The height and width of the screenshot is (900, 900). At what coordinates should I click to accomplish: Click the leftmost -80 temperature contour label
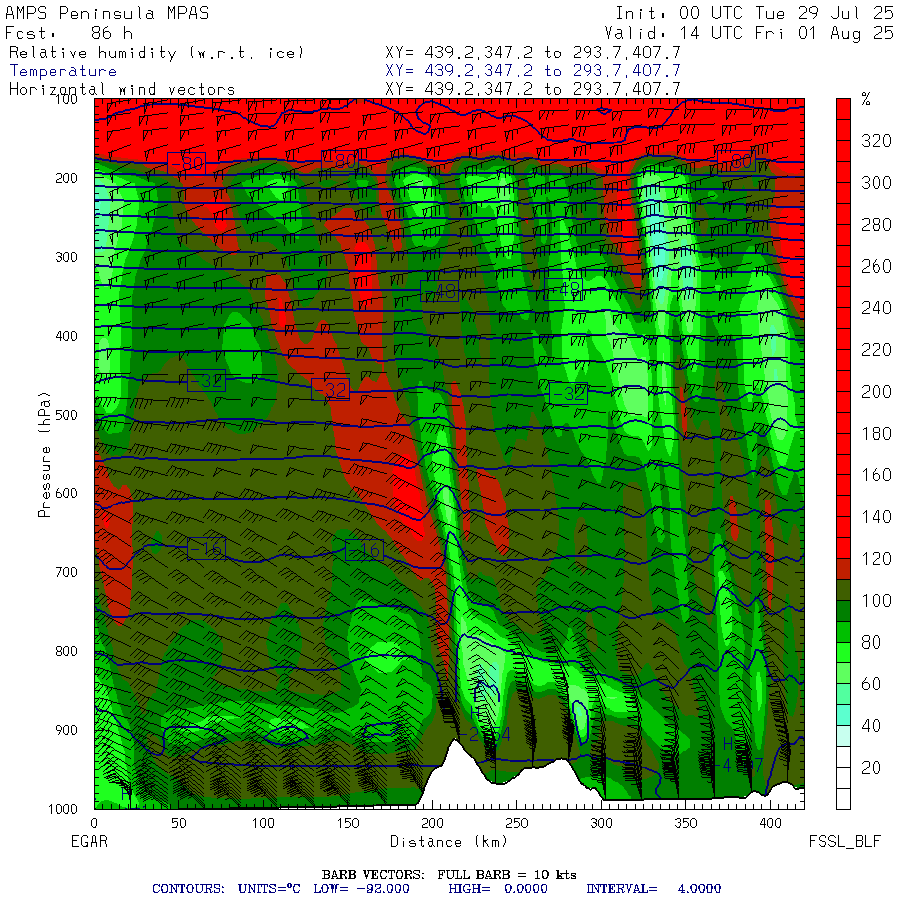click(x=187, y=163)
